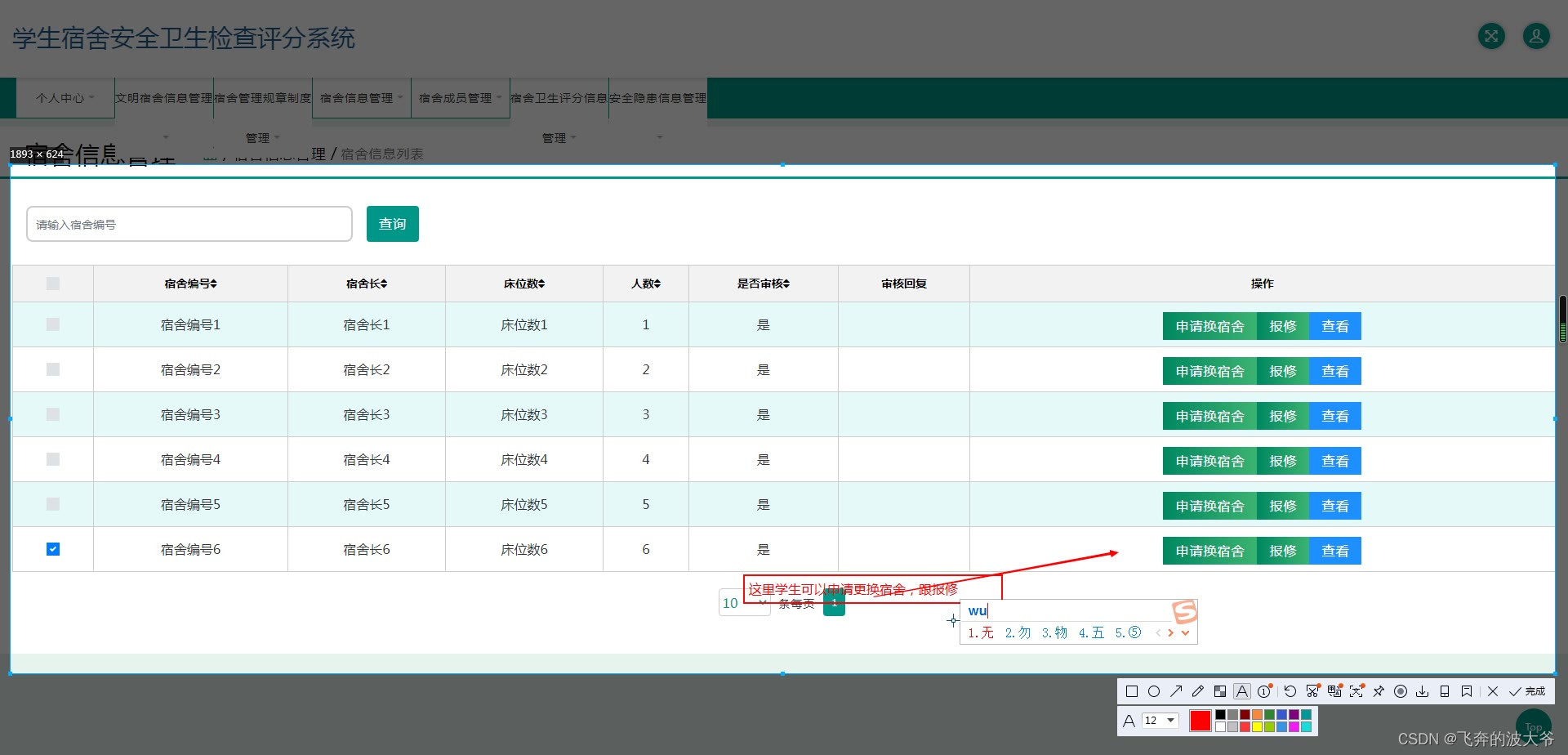Click 报修 for 宿舍编号6
The image size is (1568, 755).
point(1283,551)
